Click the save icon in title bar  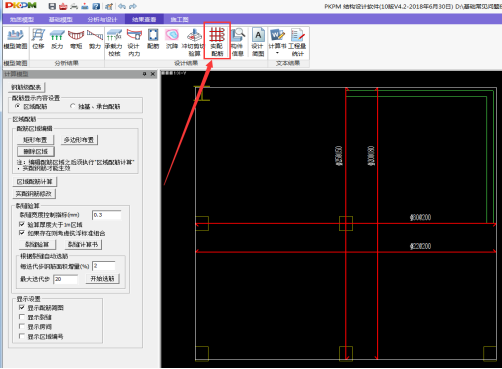point(52,6)
